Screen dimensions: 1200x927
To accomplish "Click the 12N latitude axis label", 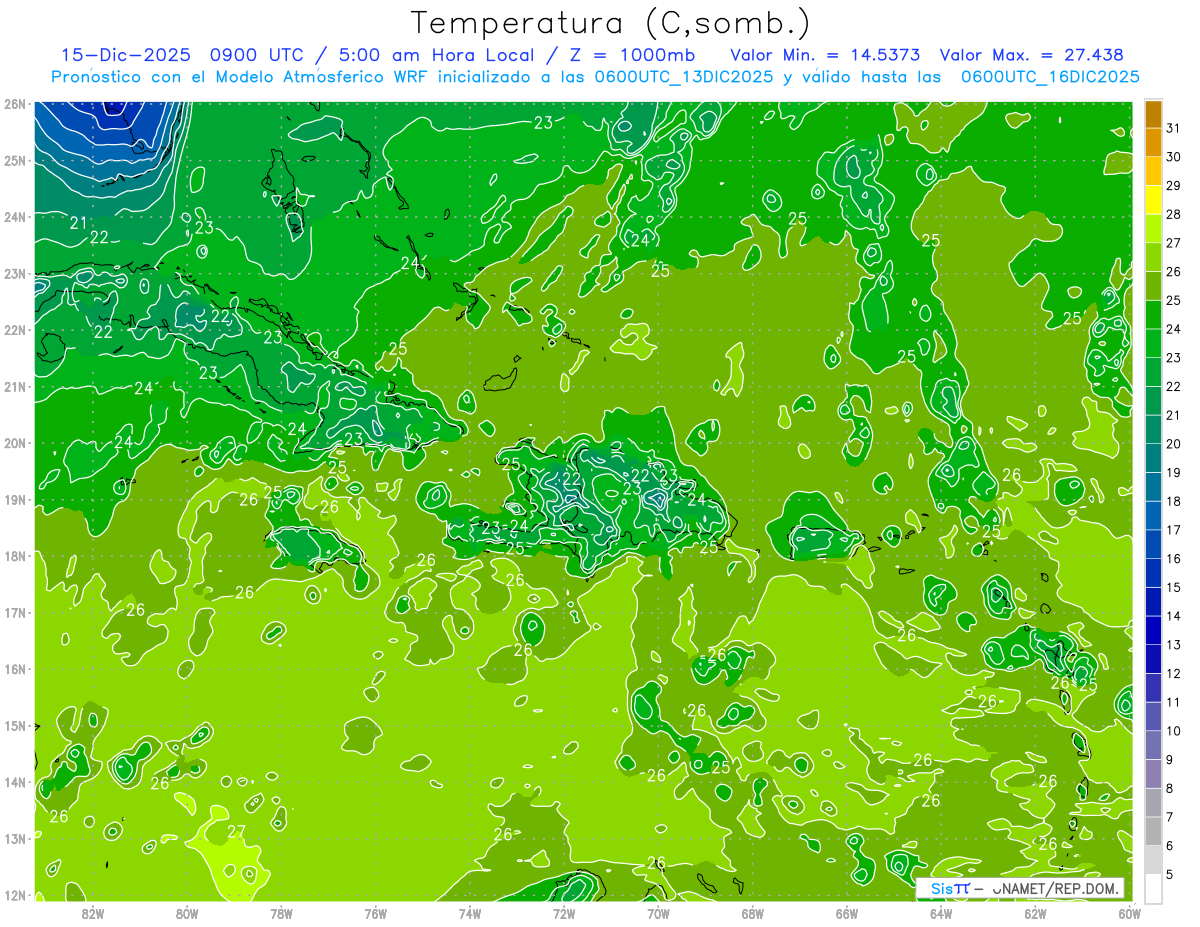I will click(x=14, y=895).
